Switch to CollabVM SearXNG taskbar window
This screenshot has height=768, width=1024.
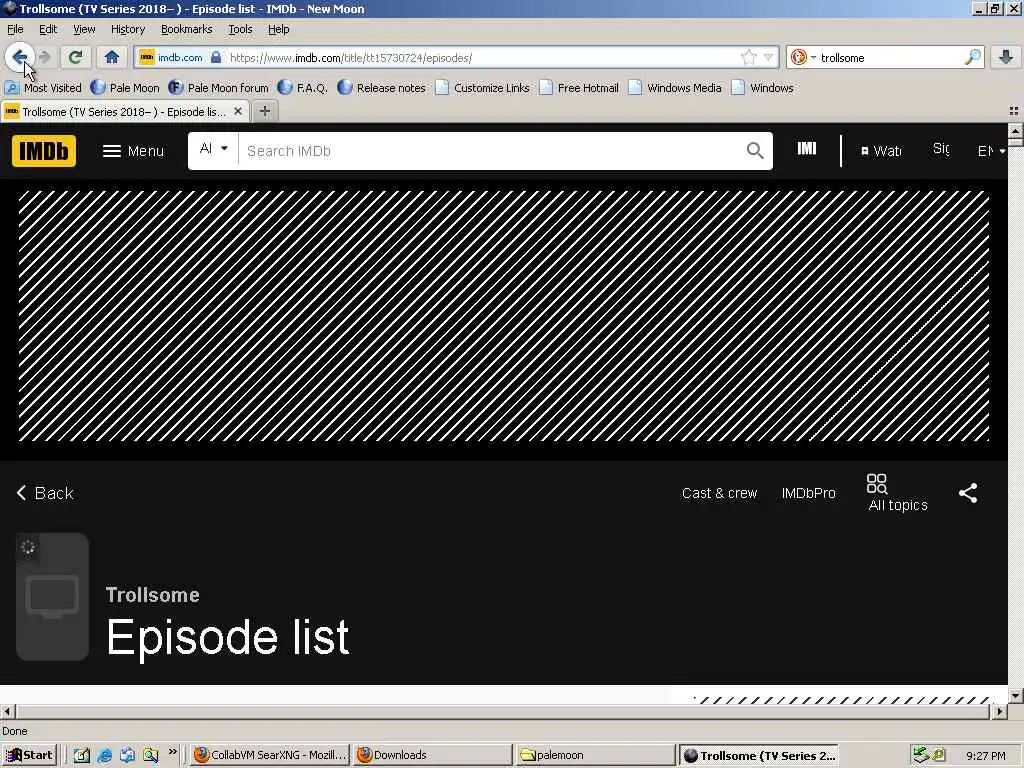(270, 755)
